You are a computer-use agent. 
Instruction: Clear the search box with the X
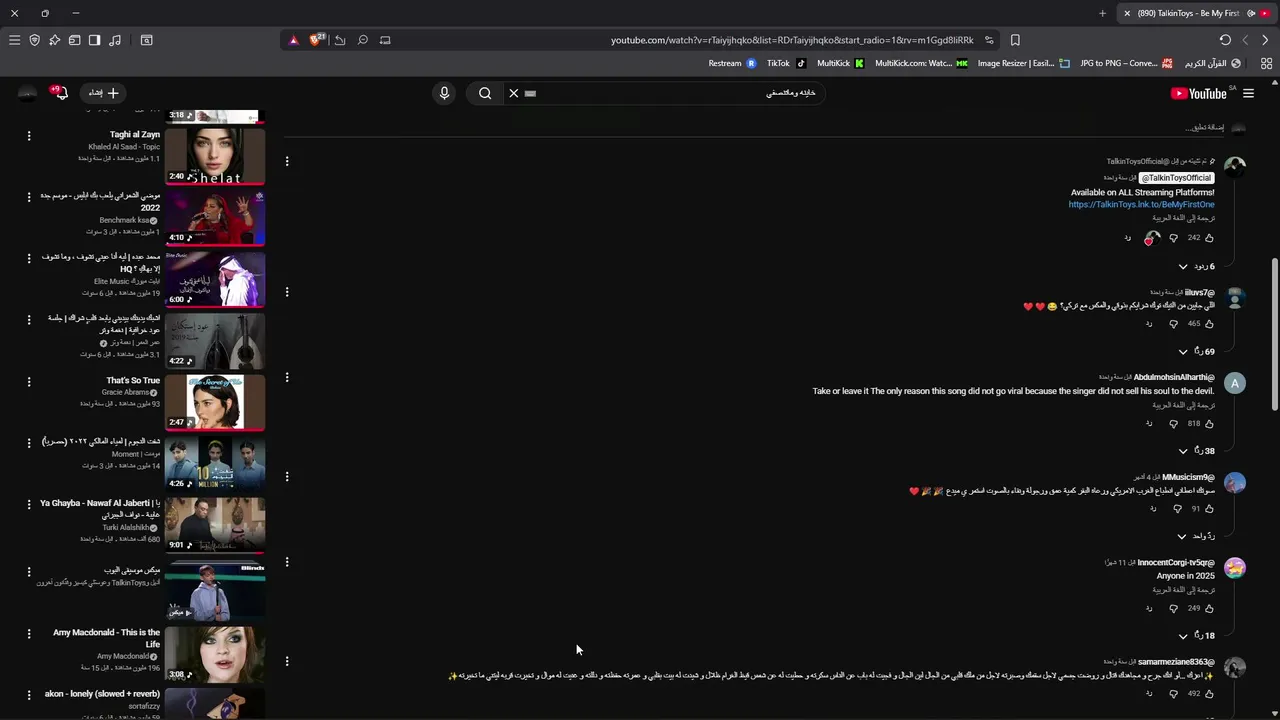tap(514, 93)
